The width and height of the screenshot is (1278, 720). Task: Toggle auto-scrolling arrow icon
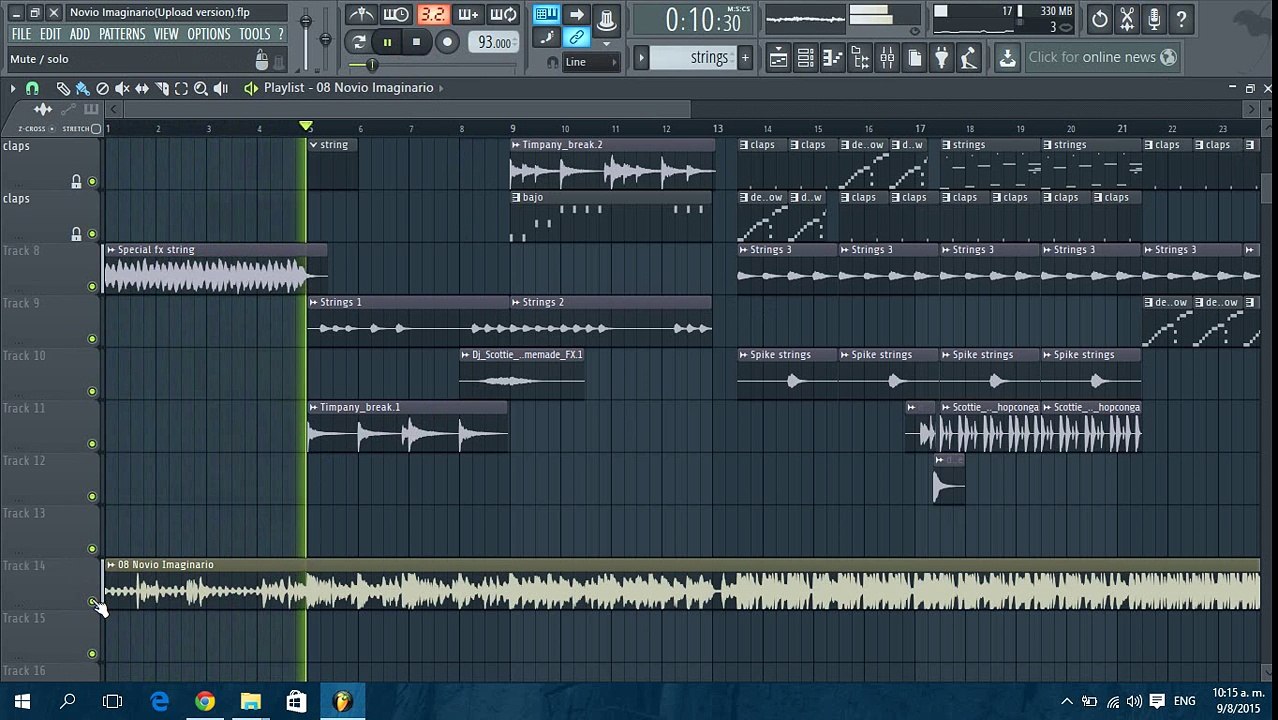coord(576,14)
